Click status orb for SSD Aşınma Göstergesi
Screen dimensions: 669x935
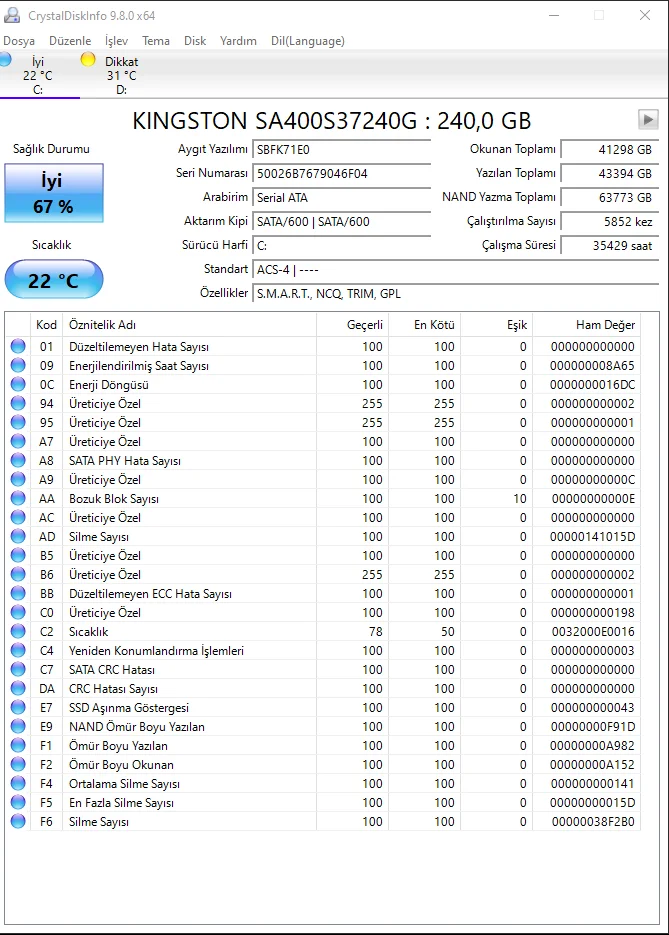pyautogui.click(x=18, y=707)
